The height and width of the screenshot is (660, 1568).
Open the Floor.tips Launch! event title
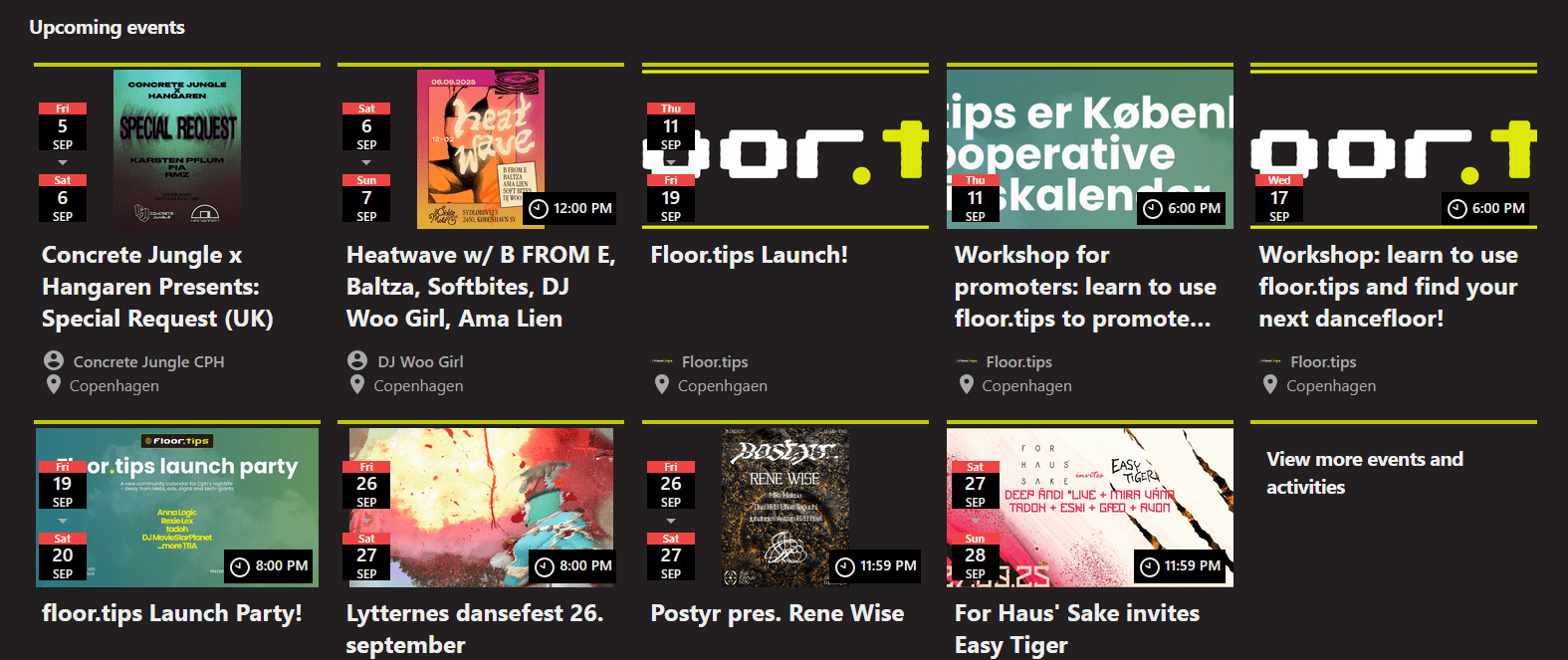[x=750, y=255]
